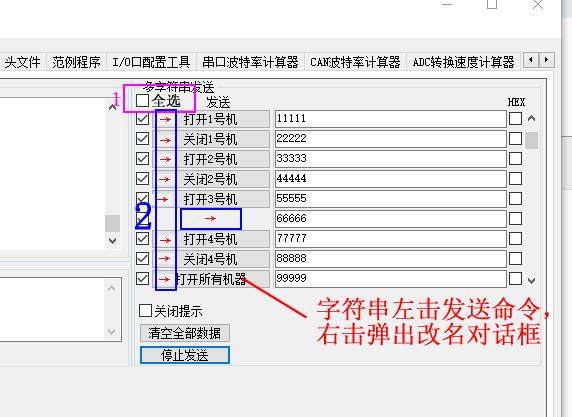The width and height of the screenshot is (572, 417).
Task: Uncheck the checkbox for 打开4号机
Action: (142, 239)
